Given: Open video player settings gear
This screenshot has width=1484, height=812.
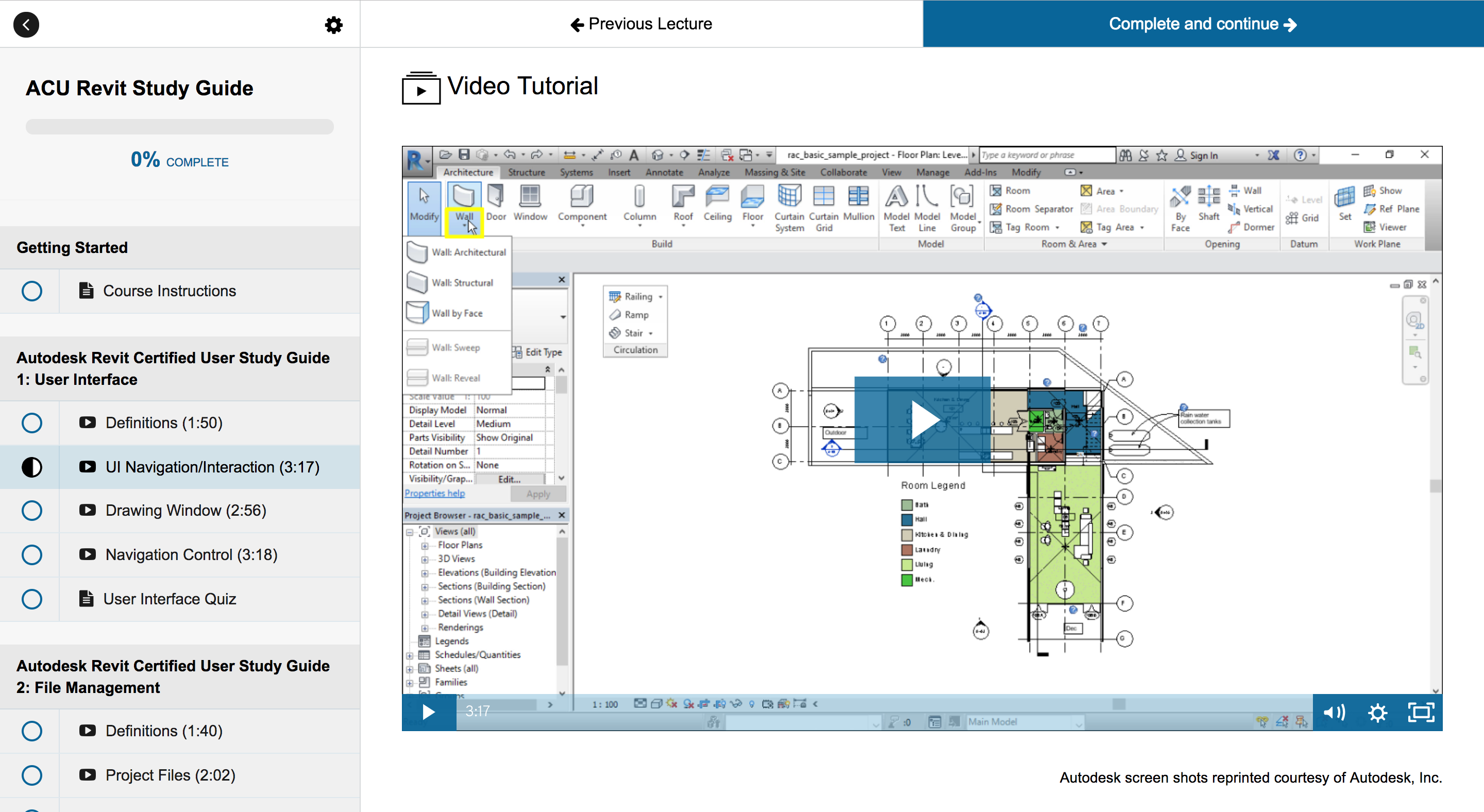Looking at the screenshot, I should pyautogui.click(x=1377, y=713).
